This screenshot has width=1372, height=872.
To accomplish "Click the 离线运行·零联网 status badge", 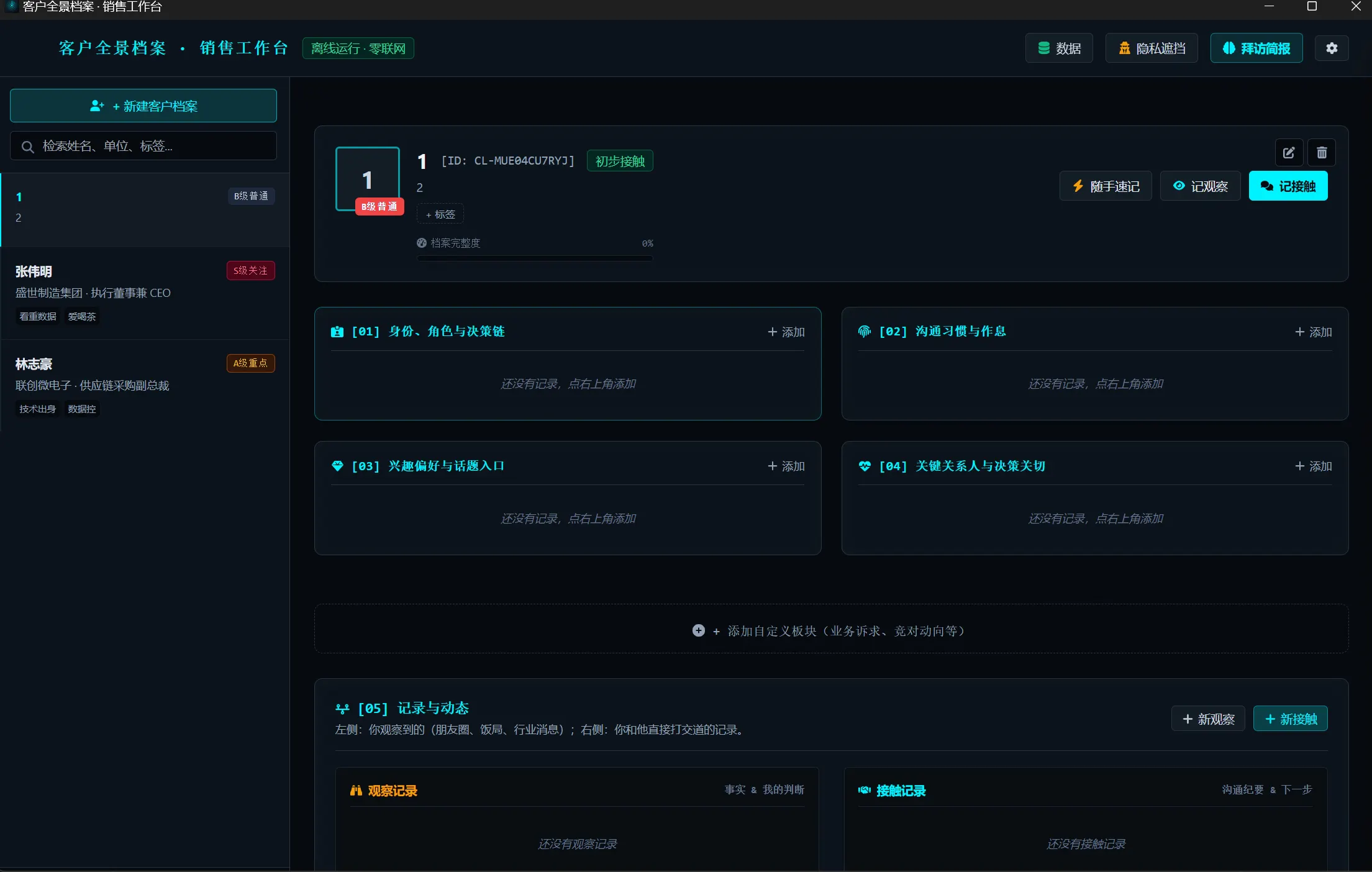I will pos(358,48).
